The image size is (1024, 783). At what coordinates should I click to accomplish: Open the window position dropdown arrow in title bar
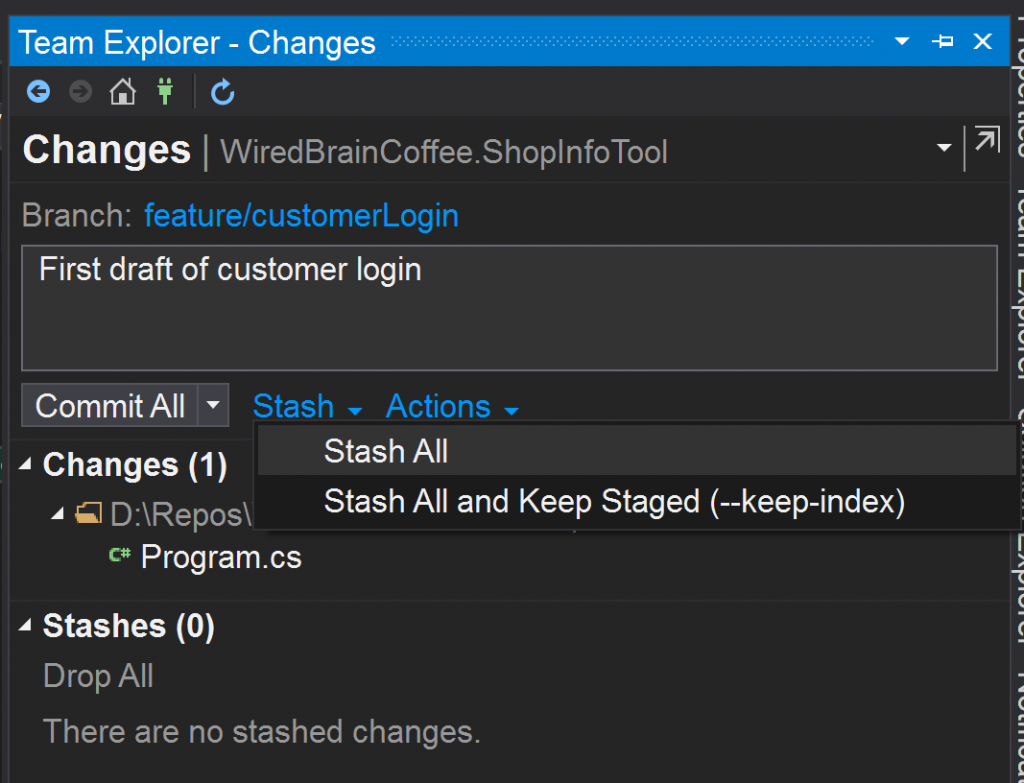point(902,41)
